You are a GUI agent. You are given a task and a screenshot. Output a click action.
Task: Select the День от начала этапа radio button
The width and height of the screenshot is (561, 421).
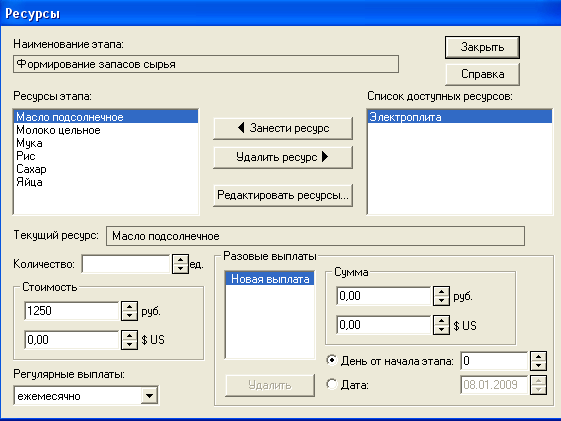point(332,360)
